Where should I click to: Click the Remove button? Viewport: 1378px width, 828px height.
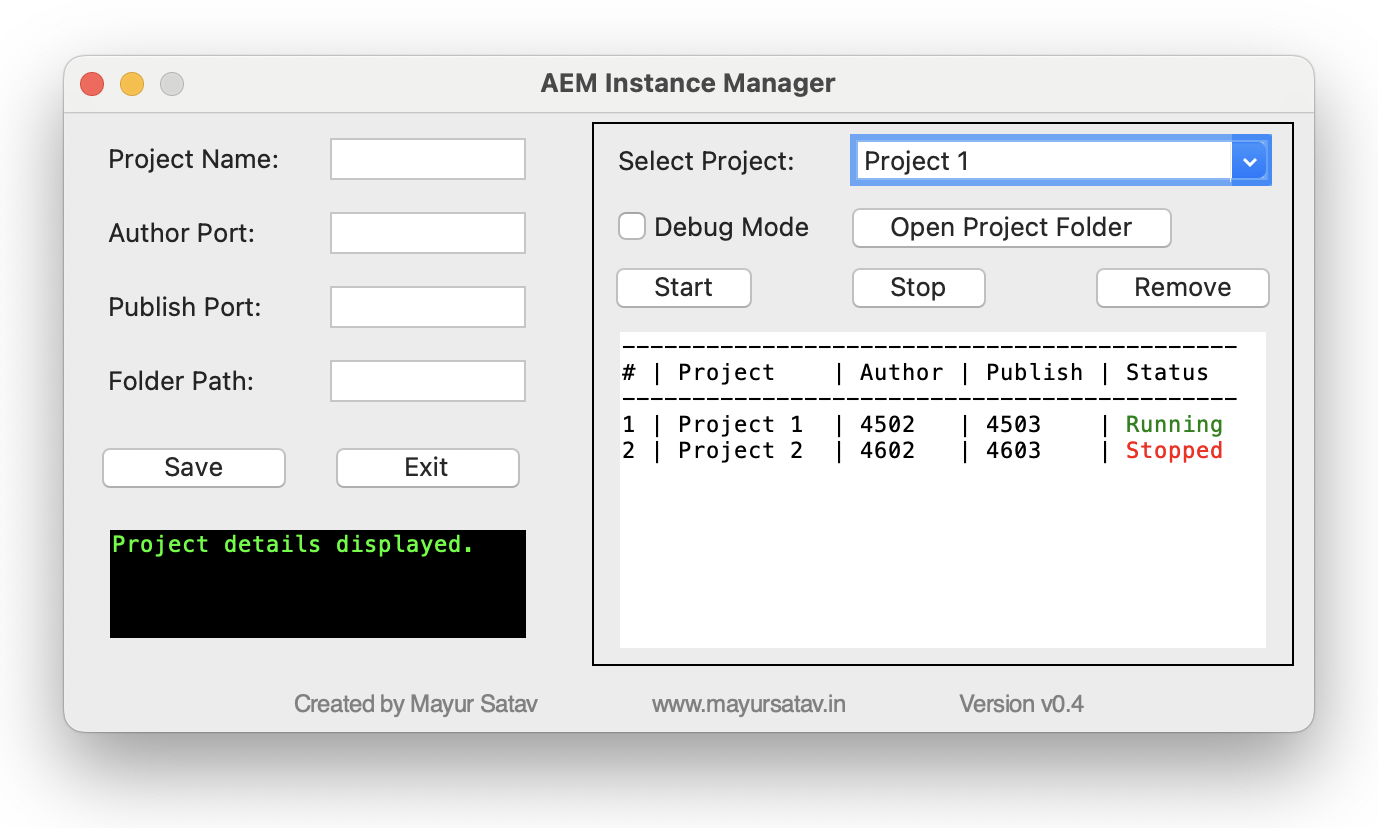point(1182,287)
